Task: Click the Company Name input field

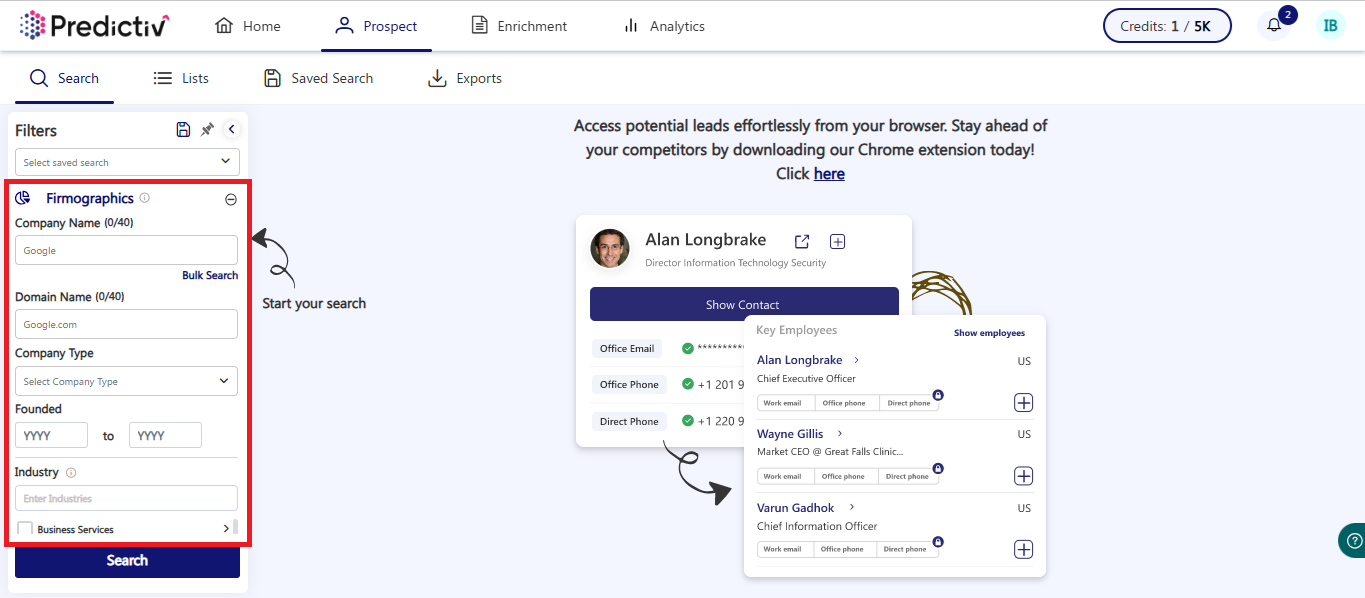Action: tap(126, 250)
